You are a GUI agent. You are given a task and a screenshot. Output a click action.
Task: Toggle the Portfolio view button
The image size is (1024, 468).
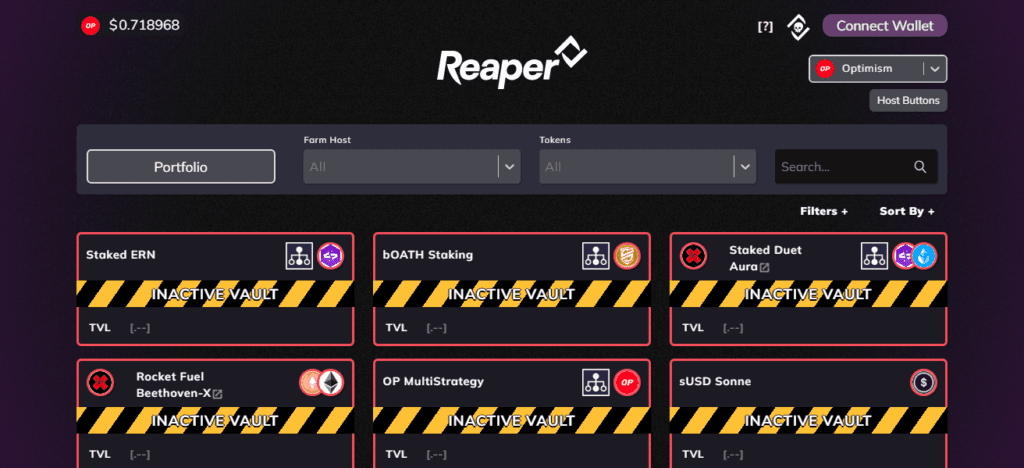pos(181,166)
